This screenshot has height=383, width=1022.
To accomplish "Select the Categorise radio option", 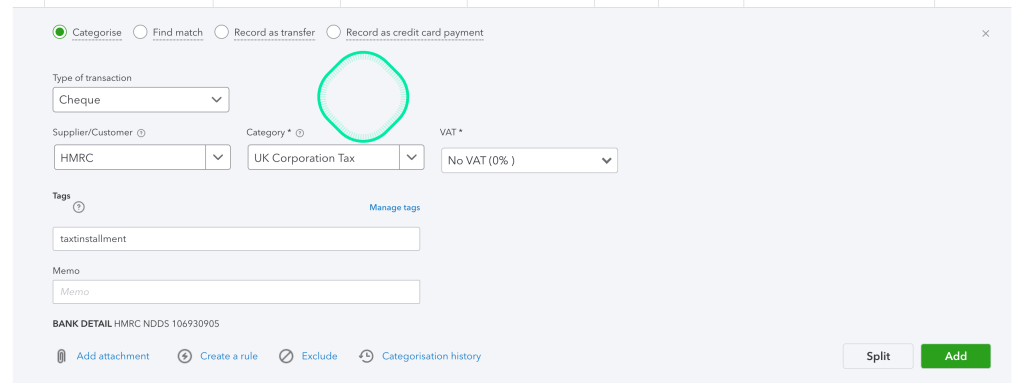I will click(60, 32).
